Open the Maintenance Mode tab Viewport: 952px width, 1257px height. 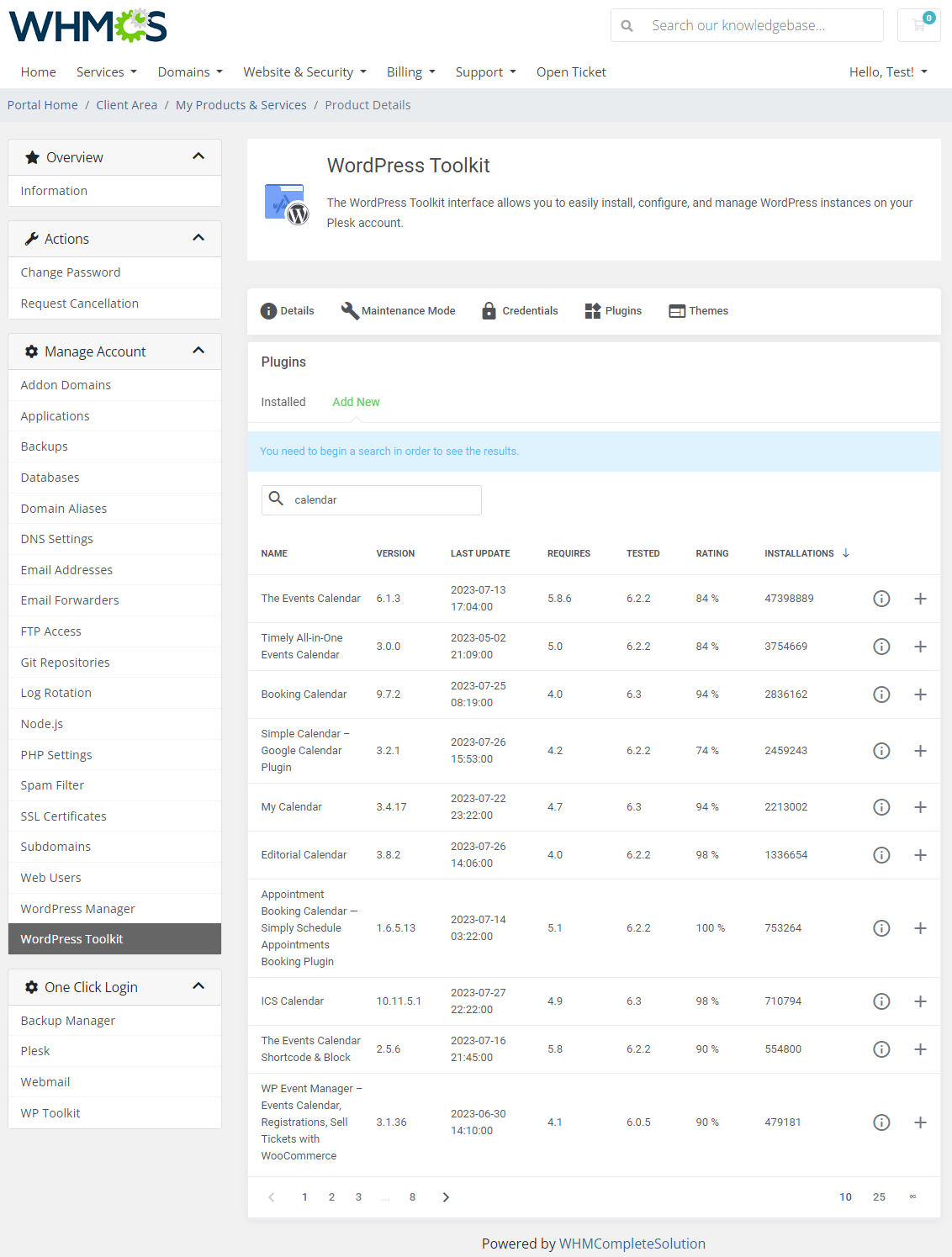pyautogui.click(x=398, y=311)
